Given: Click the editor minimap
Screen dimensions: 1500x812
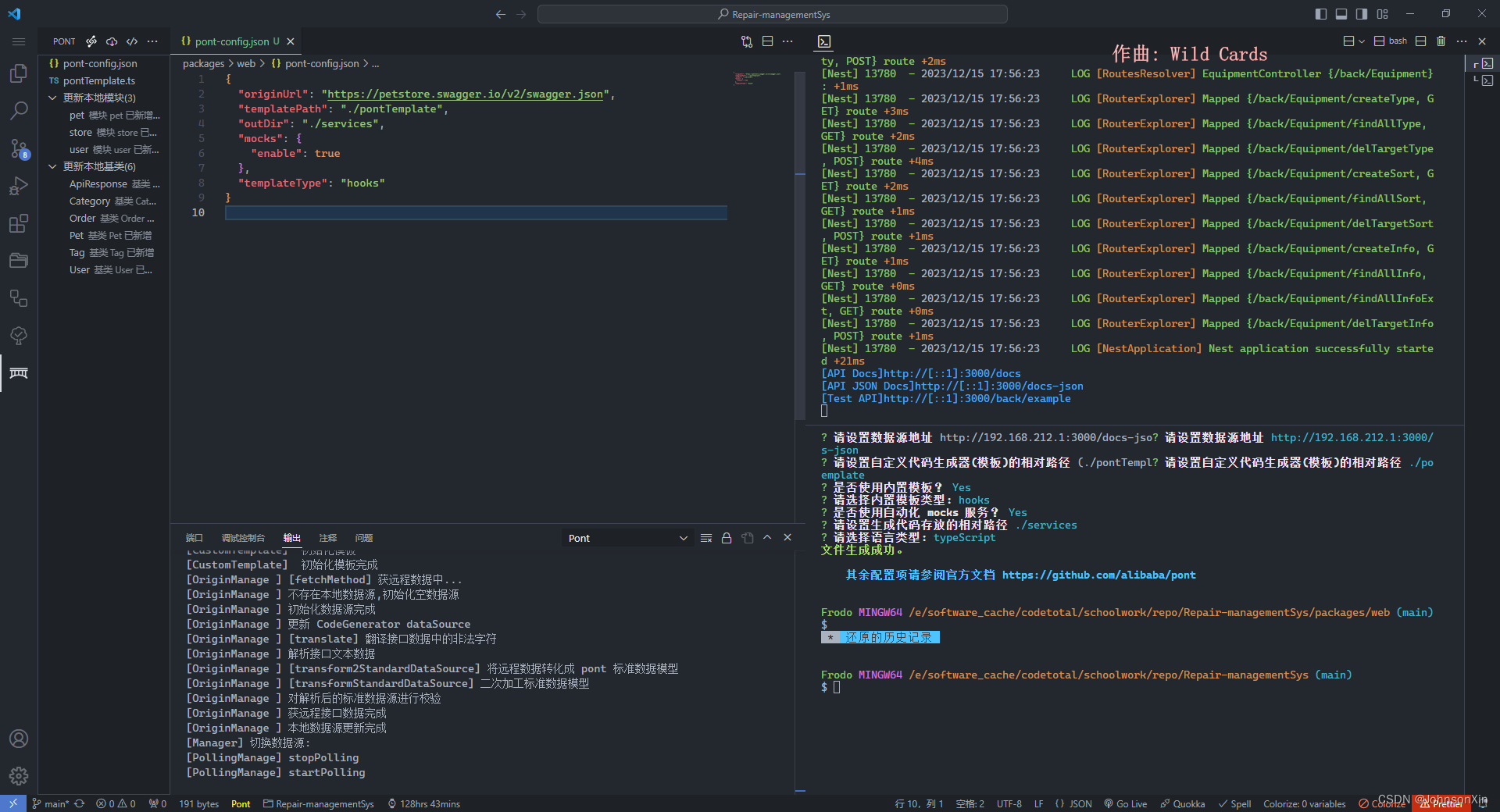Looking at the screenshot, I should pyautogui.click(x=758, y=78).
